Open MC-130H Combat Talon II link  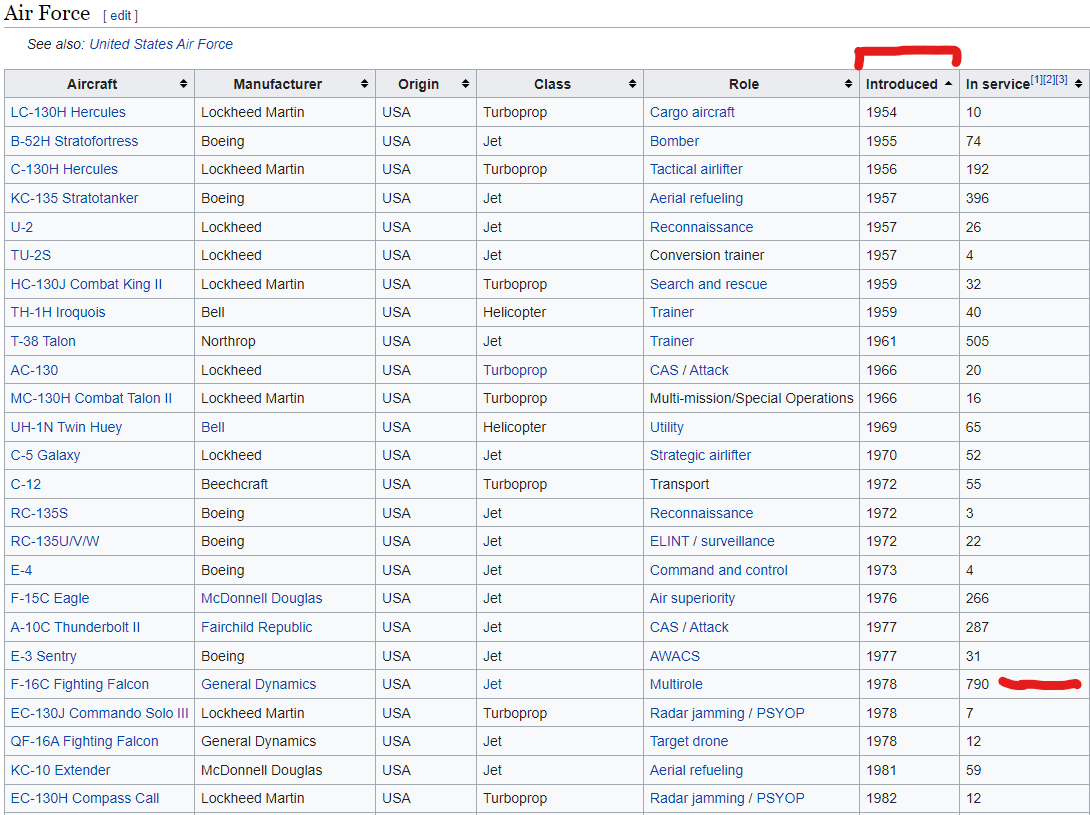[x=91, y=398]
